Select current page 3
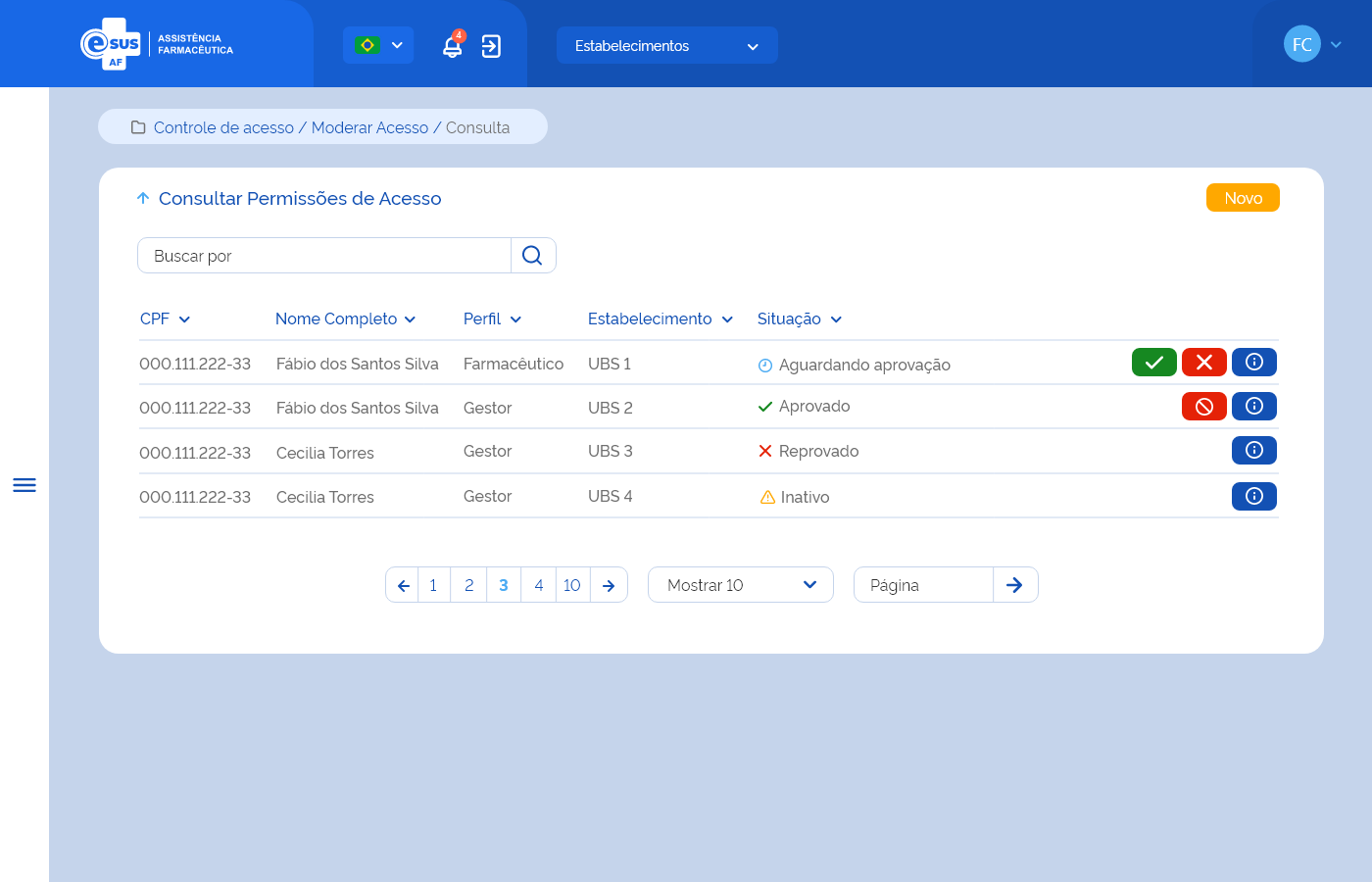 click(504, 585)
